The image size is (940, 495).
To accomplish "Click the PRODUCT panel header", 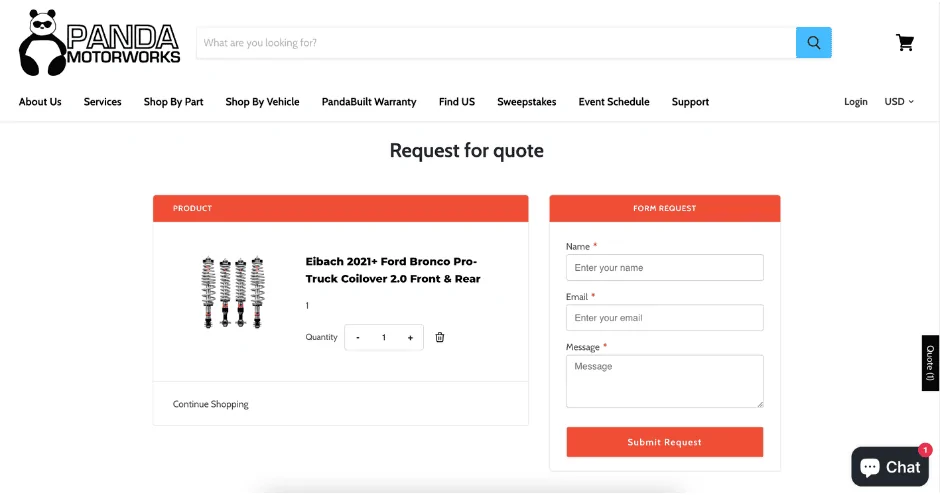I will 341,209.
